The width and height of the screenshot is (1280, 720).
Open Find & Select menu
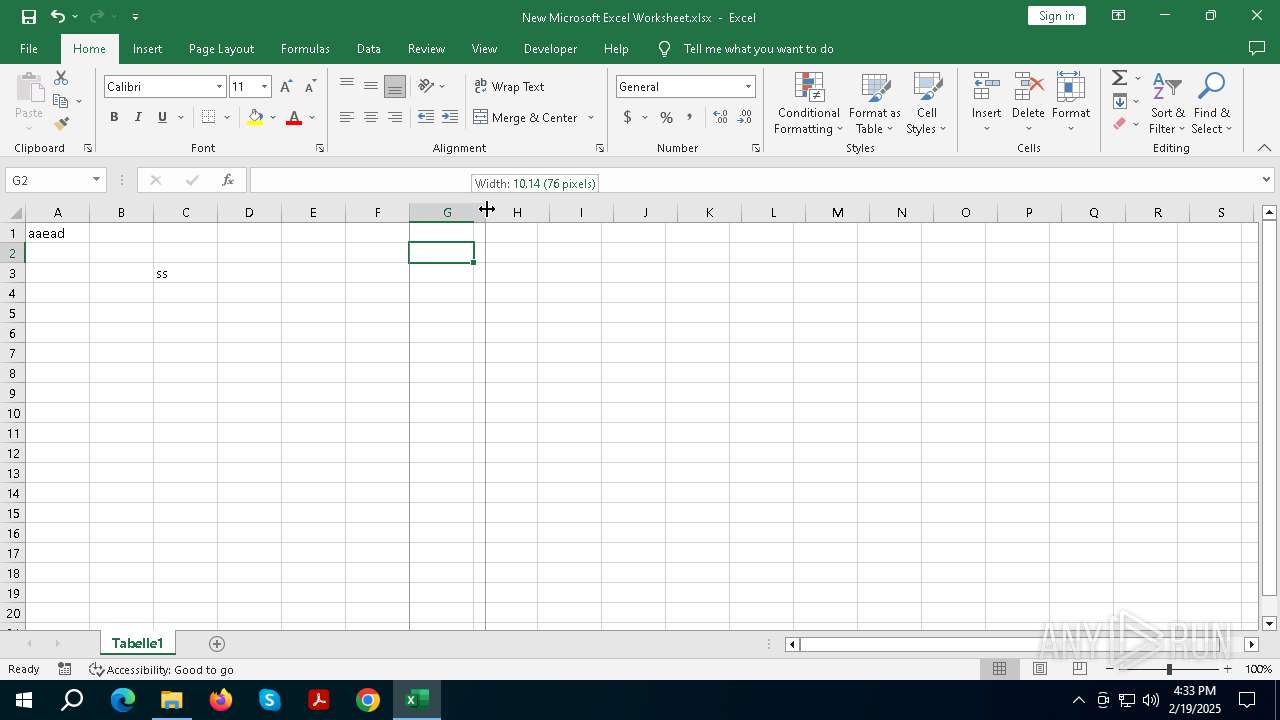[x=1212, y=103]
